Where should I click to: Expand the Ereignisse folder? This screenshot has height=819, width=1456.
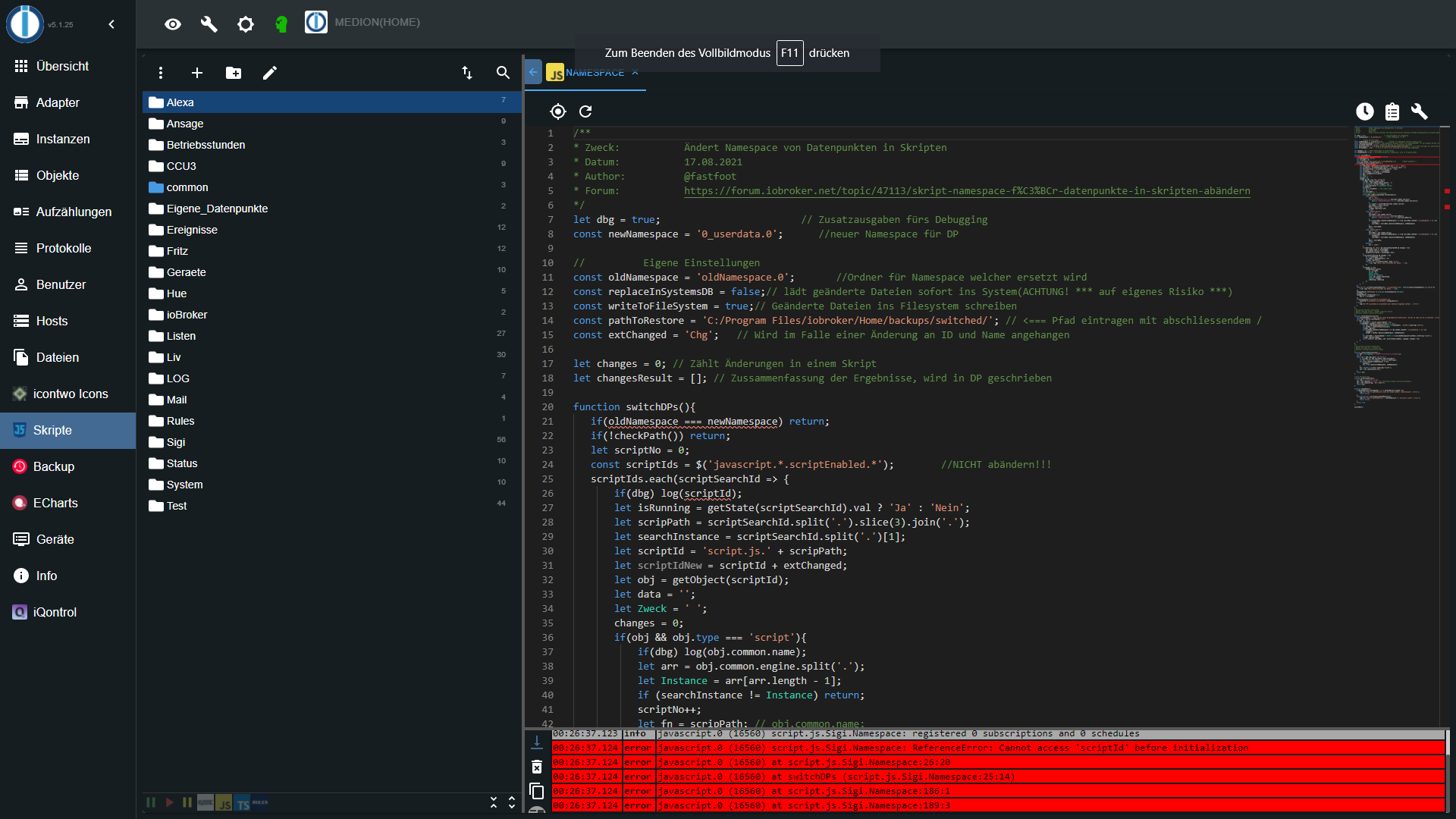(331, 230)
